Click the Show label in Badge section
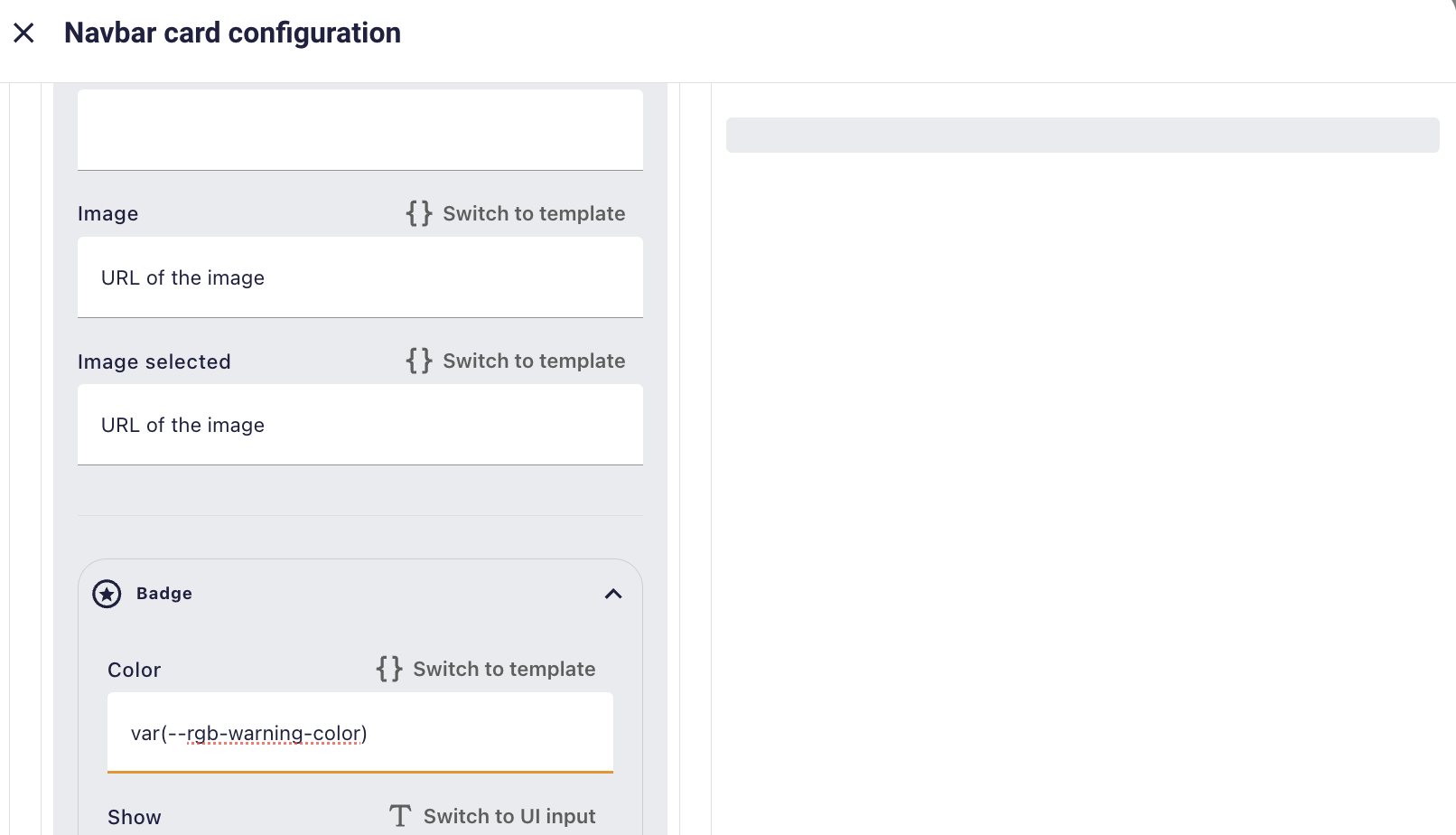1456x835 pixels. point(135,817)
